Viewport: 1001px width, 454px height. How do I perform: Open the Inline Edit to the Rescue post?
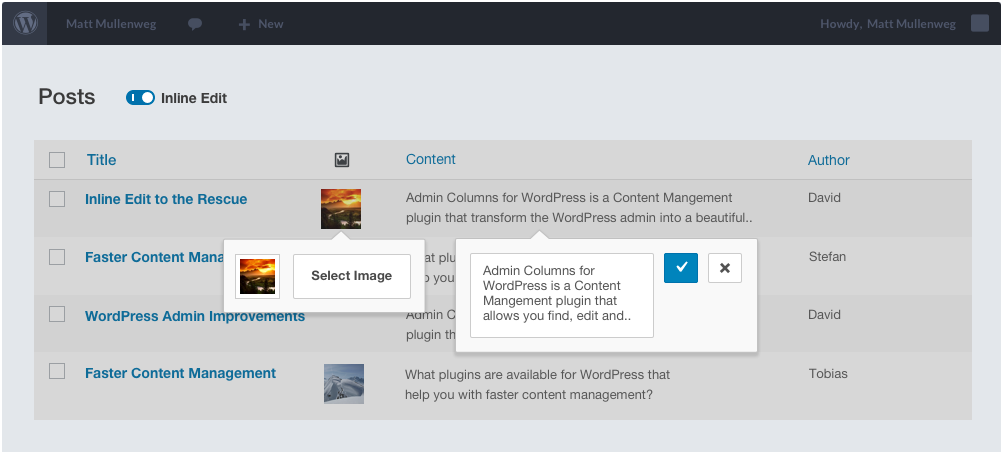pyautogui.click(x=166, y=199)
